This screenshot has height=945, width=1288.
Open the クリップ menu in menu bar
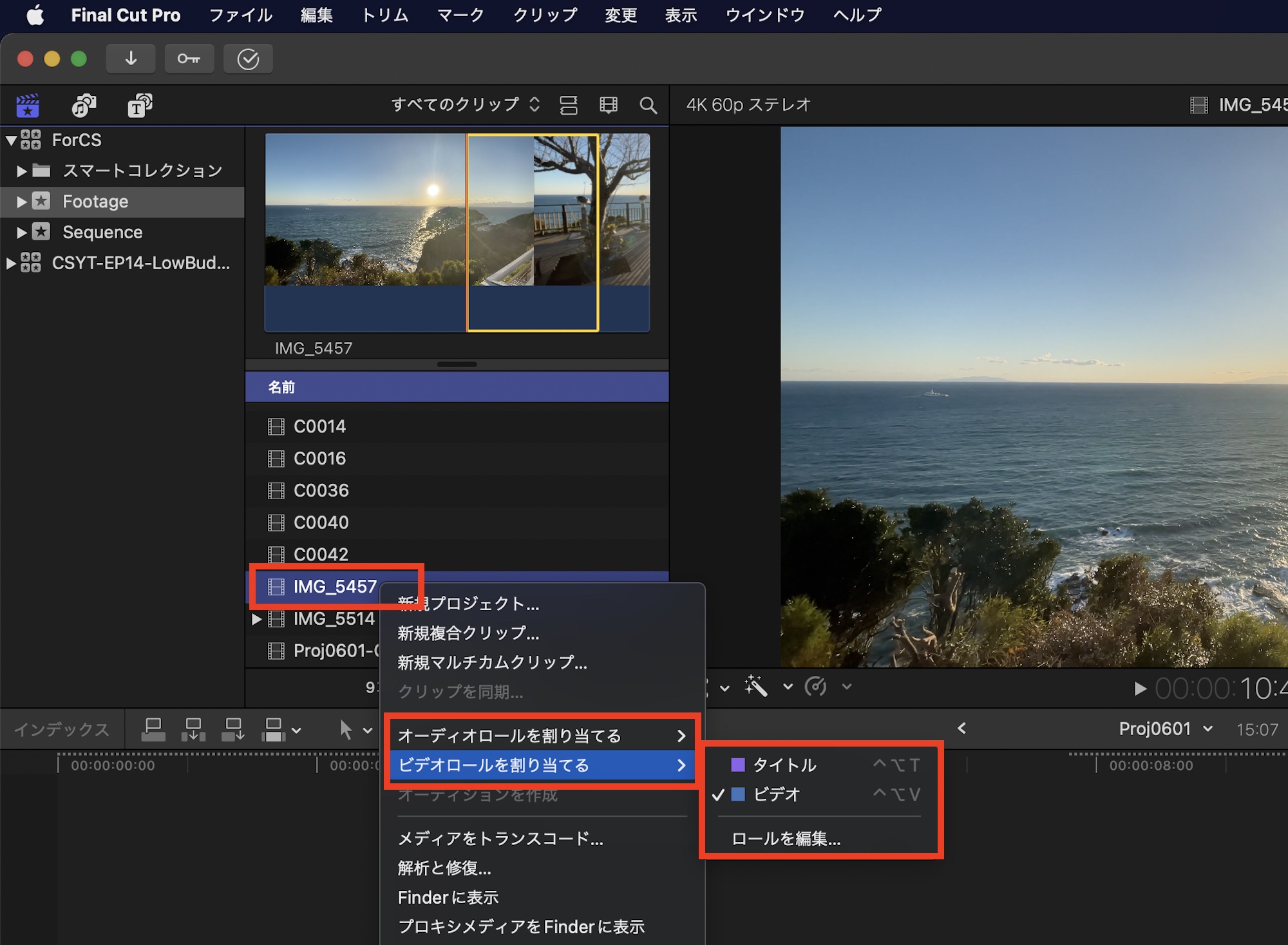545,15
